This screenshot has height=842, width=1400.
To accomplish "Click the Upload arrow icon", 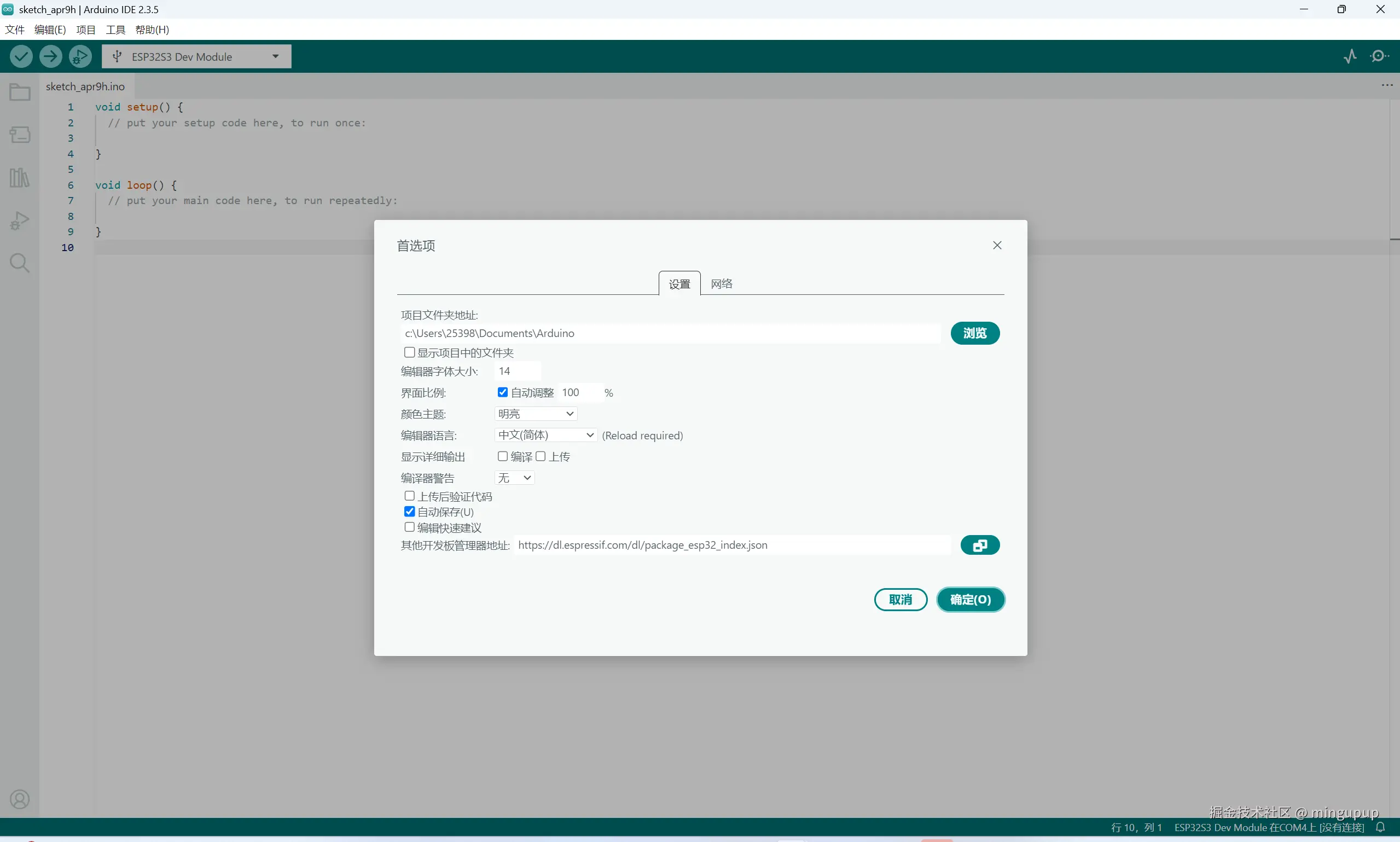I will tap(50, 56).
